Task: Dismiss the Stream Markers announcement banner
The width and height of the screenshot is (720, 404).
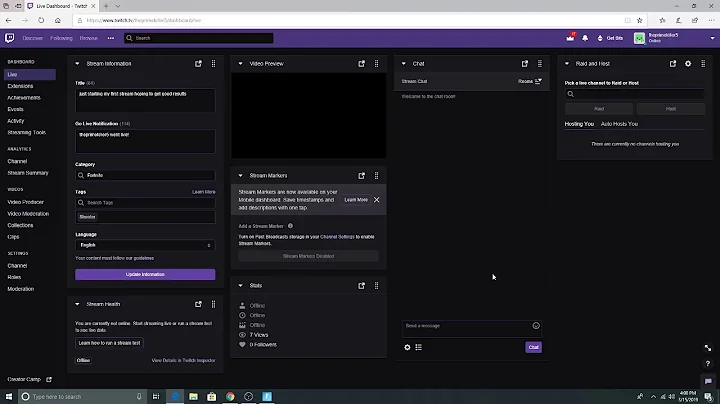Action: click(377, 200)
